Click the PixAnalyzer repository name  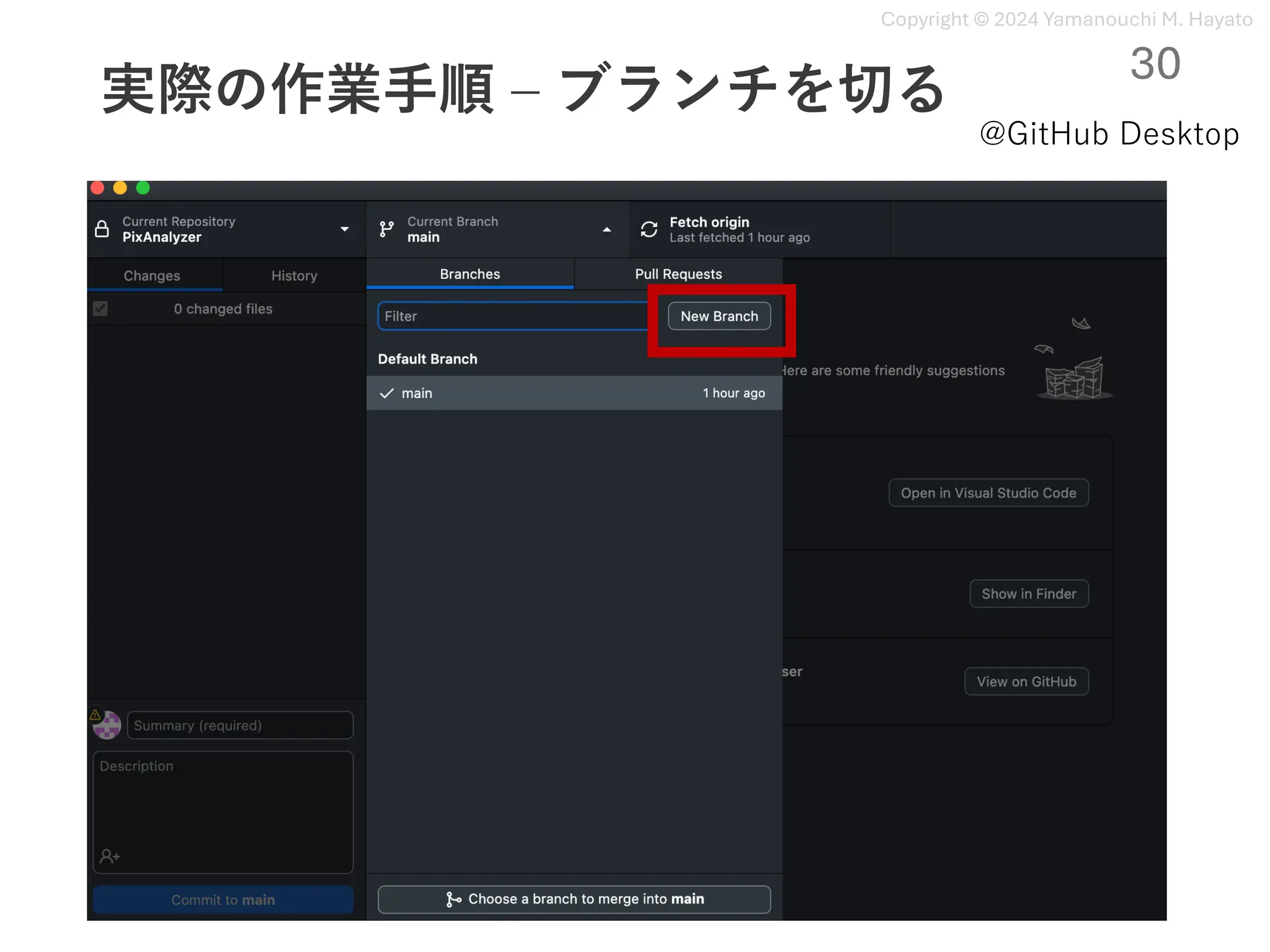point(162,237)
